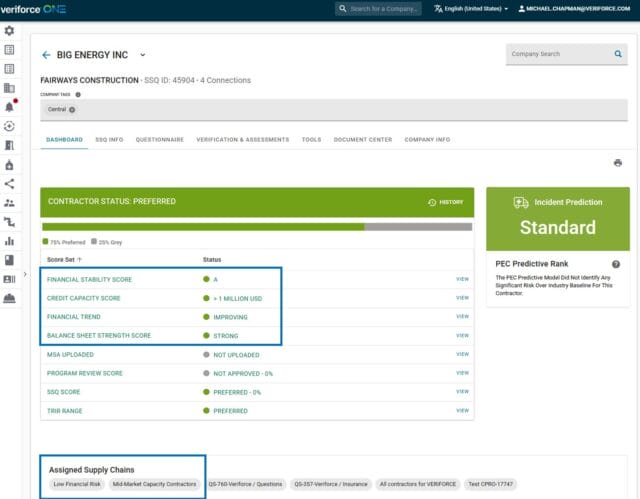Screen dimensions: 640x499
Task: Open Program Review Score link
Action: 84,373
